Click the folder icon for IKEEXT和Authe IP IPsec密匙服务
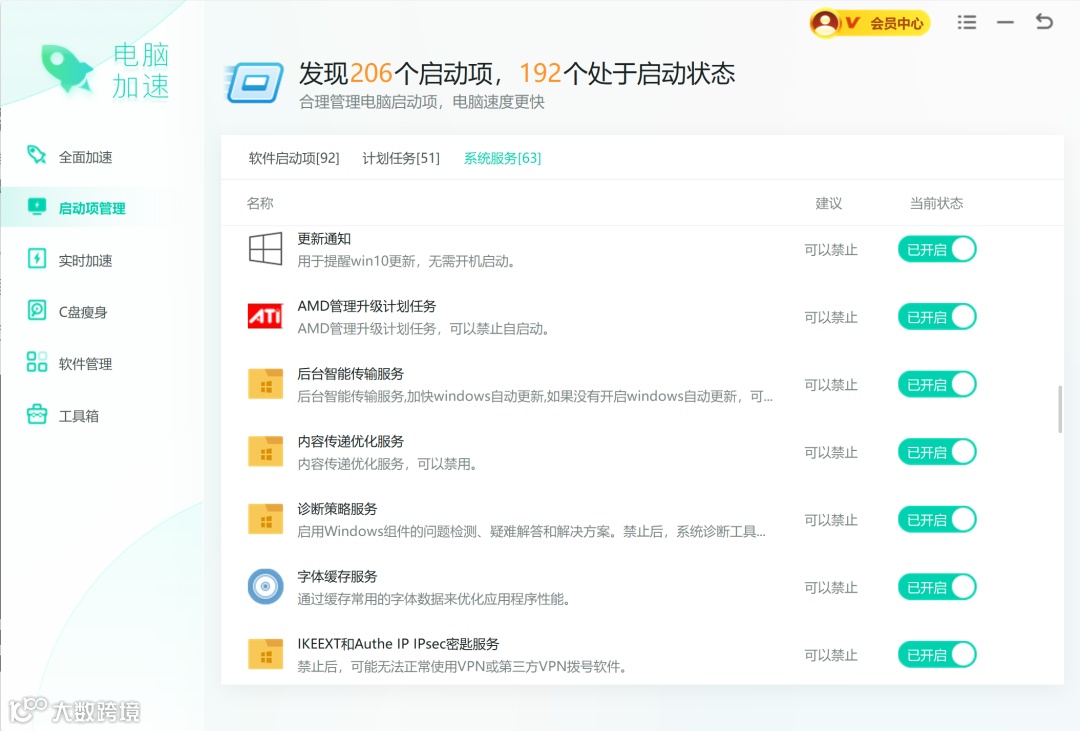Image resolution: width=1080 pixels, height=731 pixels. (265, 654)
